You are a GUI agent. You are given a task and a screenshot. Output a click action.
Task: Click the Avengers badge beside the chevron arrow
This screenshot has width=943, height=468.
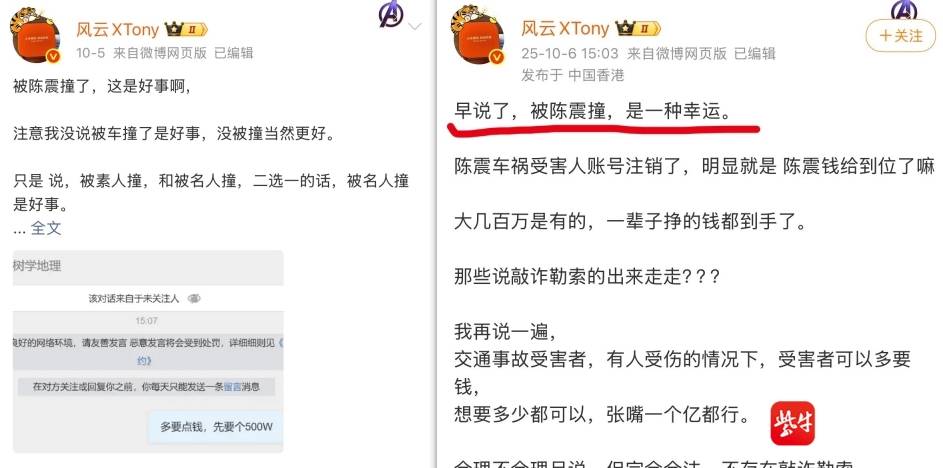(x=390, y=14)
